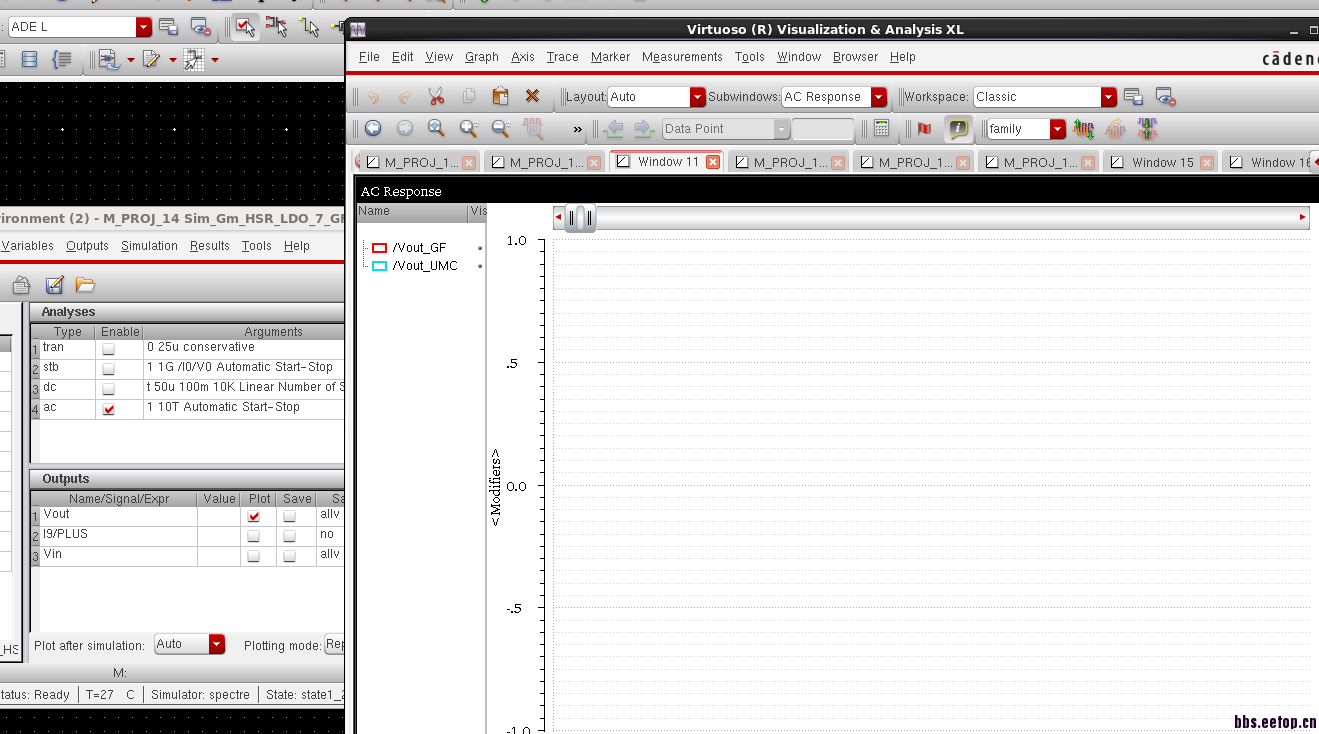Image resolution: width=1319 pixels, height=734 pixels.
Task: Expand the arrow beside check-and-save icon
Action: (x=130, y=61)
